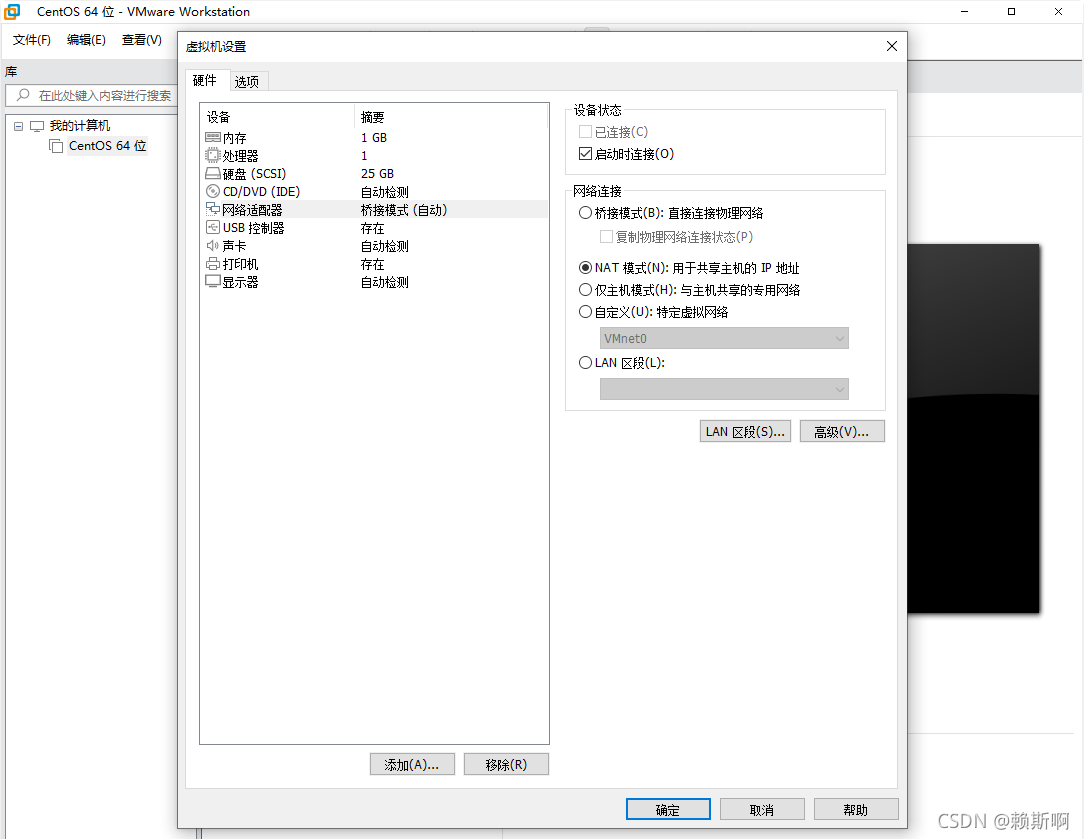Click the 确定 button
1084x839 pixels.
(x=668, y=809)
